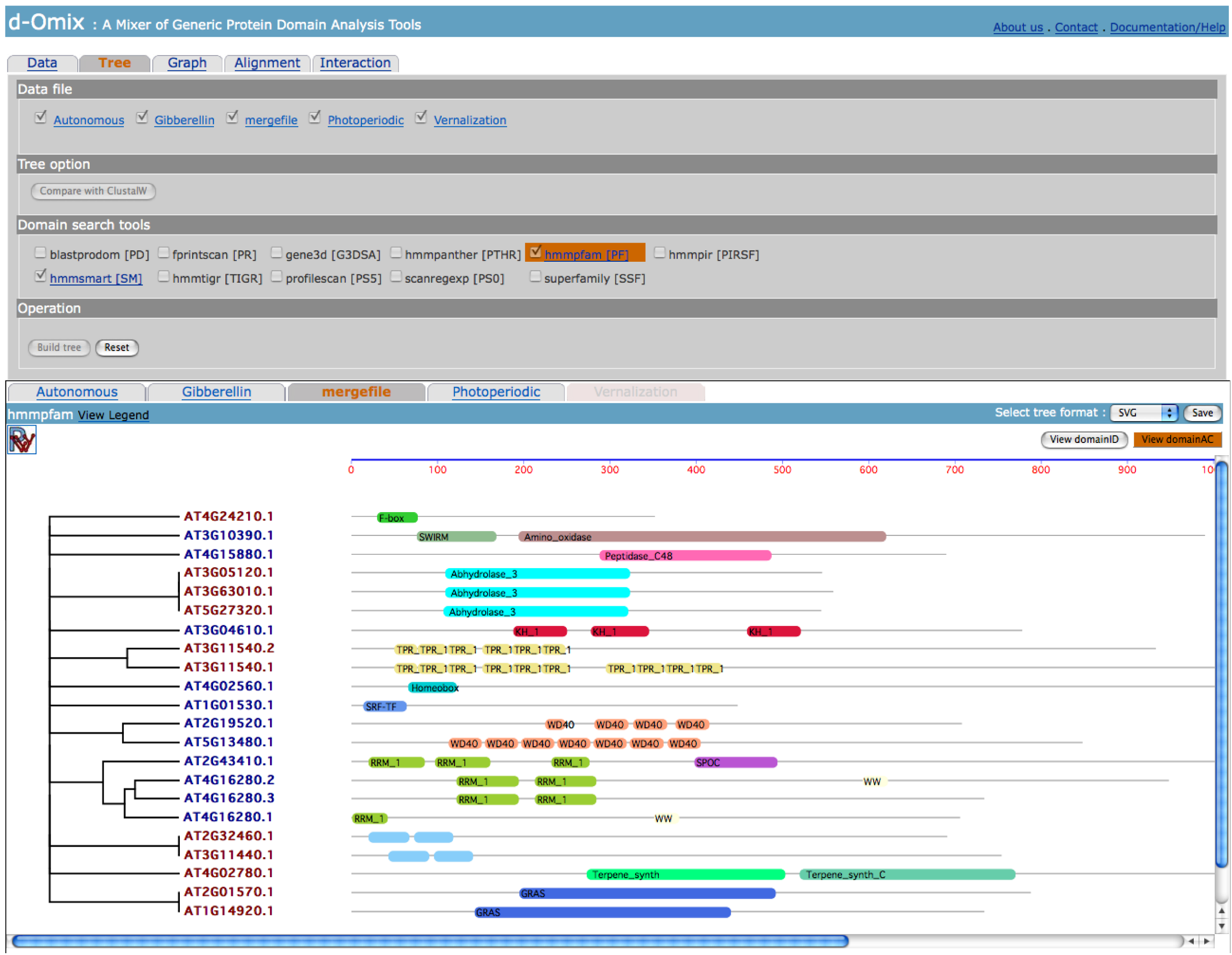Click the Peptidase_C48 domain block
The height and width of the screenshot is (955, 1232).
point(685,556)
